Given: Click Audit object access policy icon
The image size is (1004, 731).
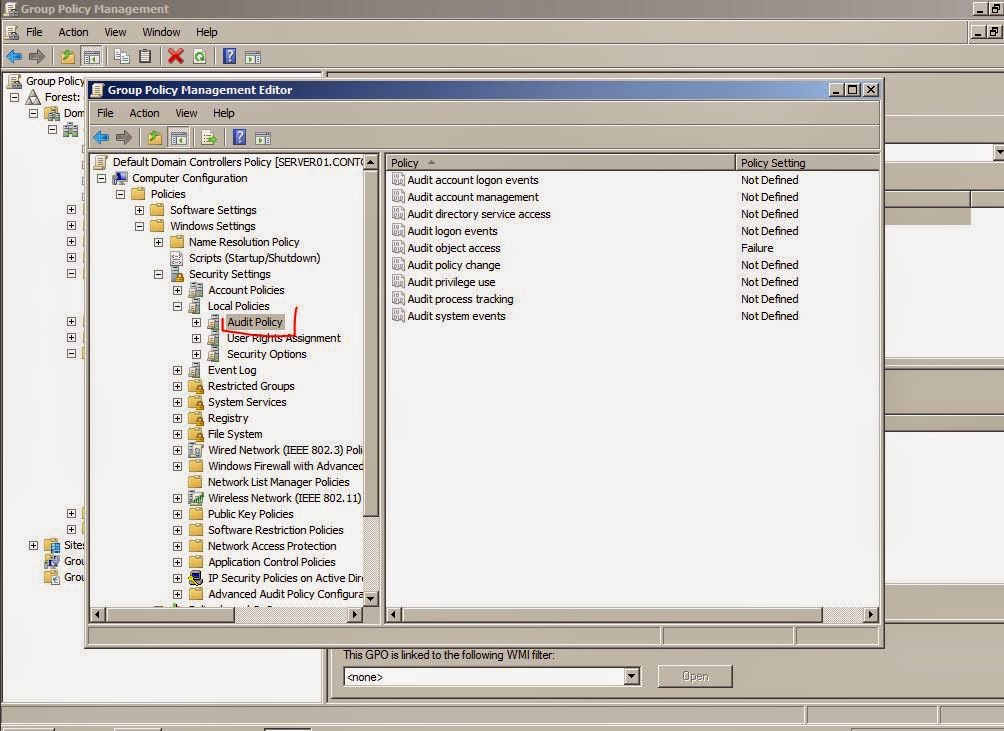Looking at the screenshot, I should pos(398,248).
